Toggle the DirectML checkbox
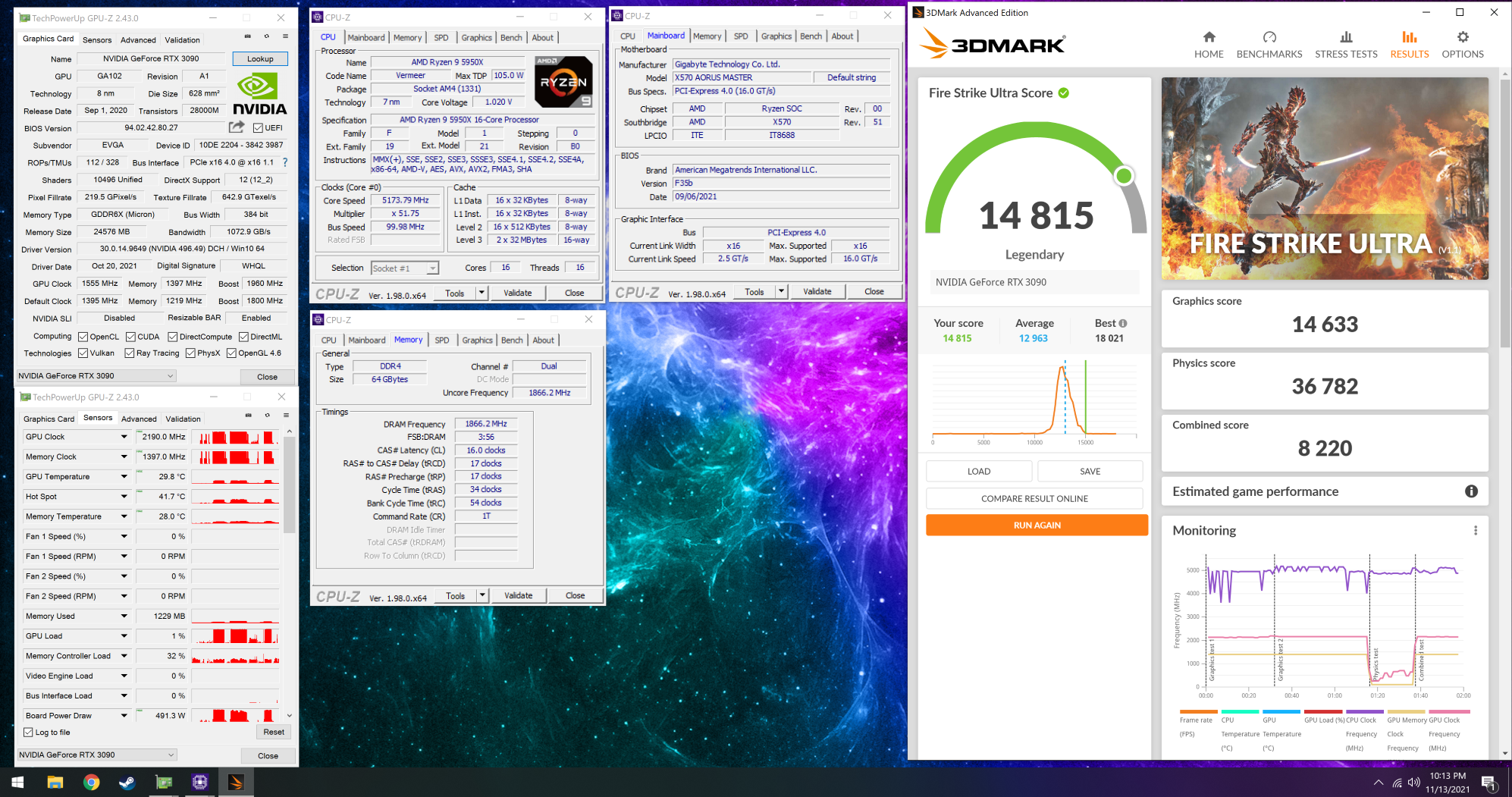Viewport: 1512px width, 797px height. (243, 337)
